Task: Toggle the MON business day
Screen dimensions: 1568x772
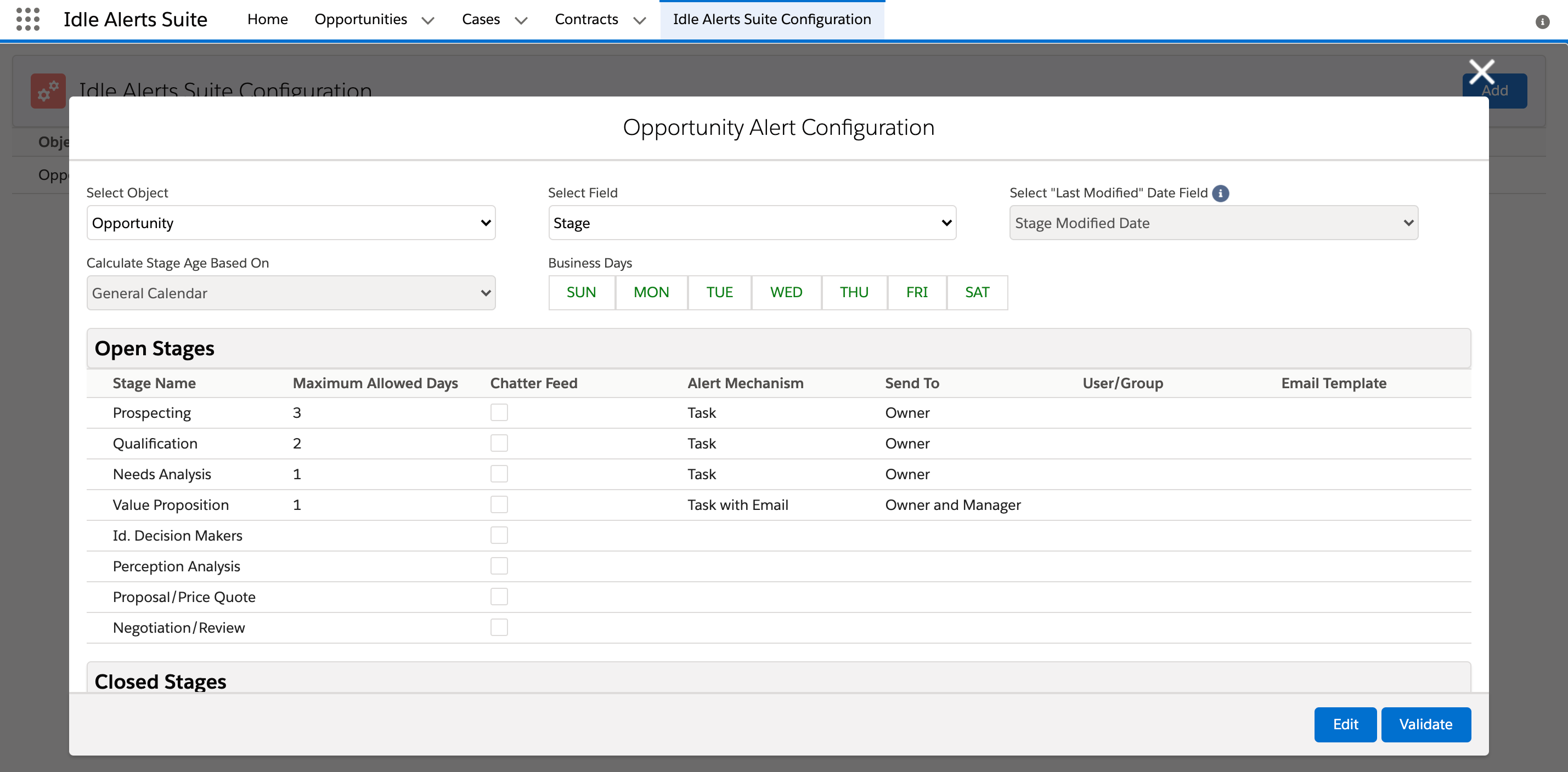Action: click(x=651, y=293)
